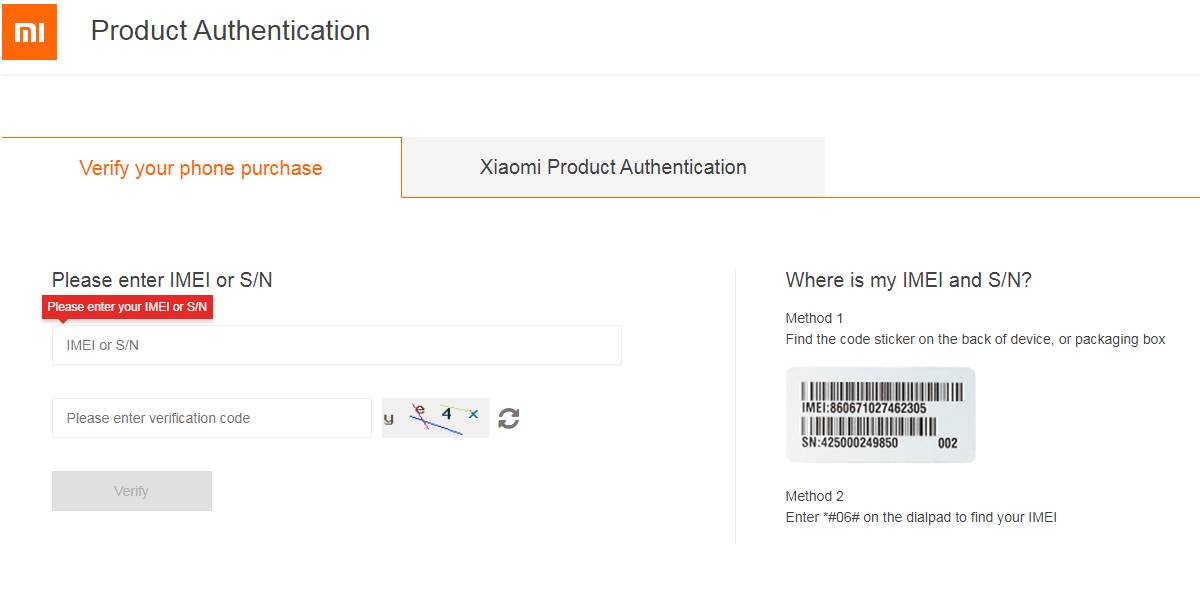Click the captcha code image
Image resolution: width=1200 pixels, height=604 pixels.
[435, 418]
